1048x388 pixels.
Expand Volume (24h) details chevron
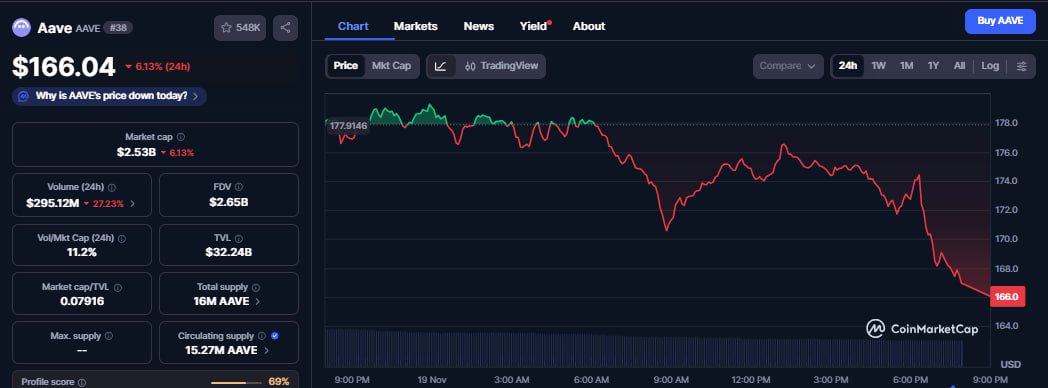point(132,204)
